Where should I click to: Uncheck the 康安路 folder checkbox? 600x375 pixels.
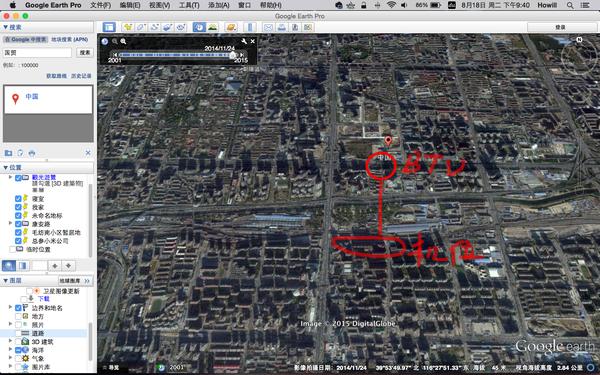click(x=18, y=224)
